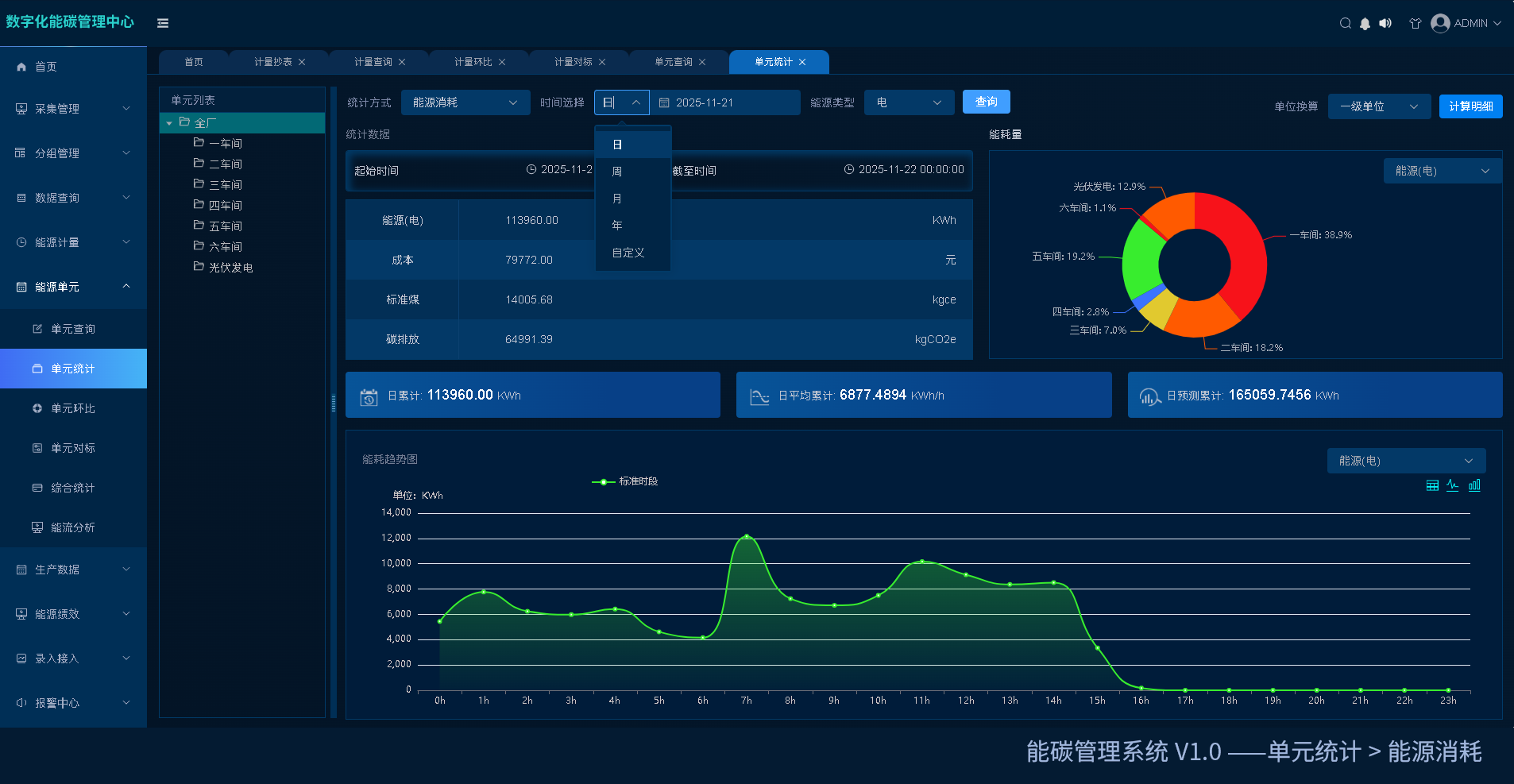Screen dimensions: 1514x784
Task: Click the ADMIN user avatar
Action: (1440, 23)
